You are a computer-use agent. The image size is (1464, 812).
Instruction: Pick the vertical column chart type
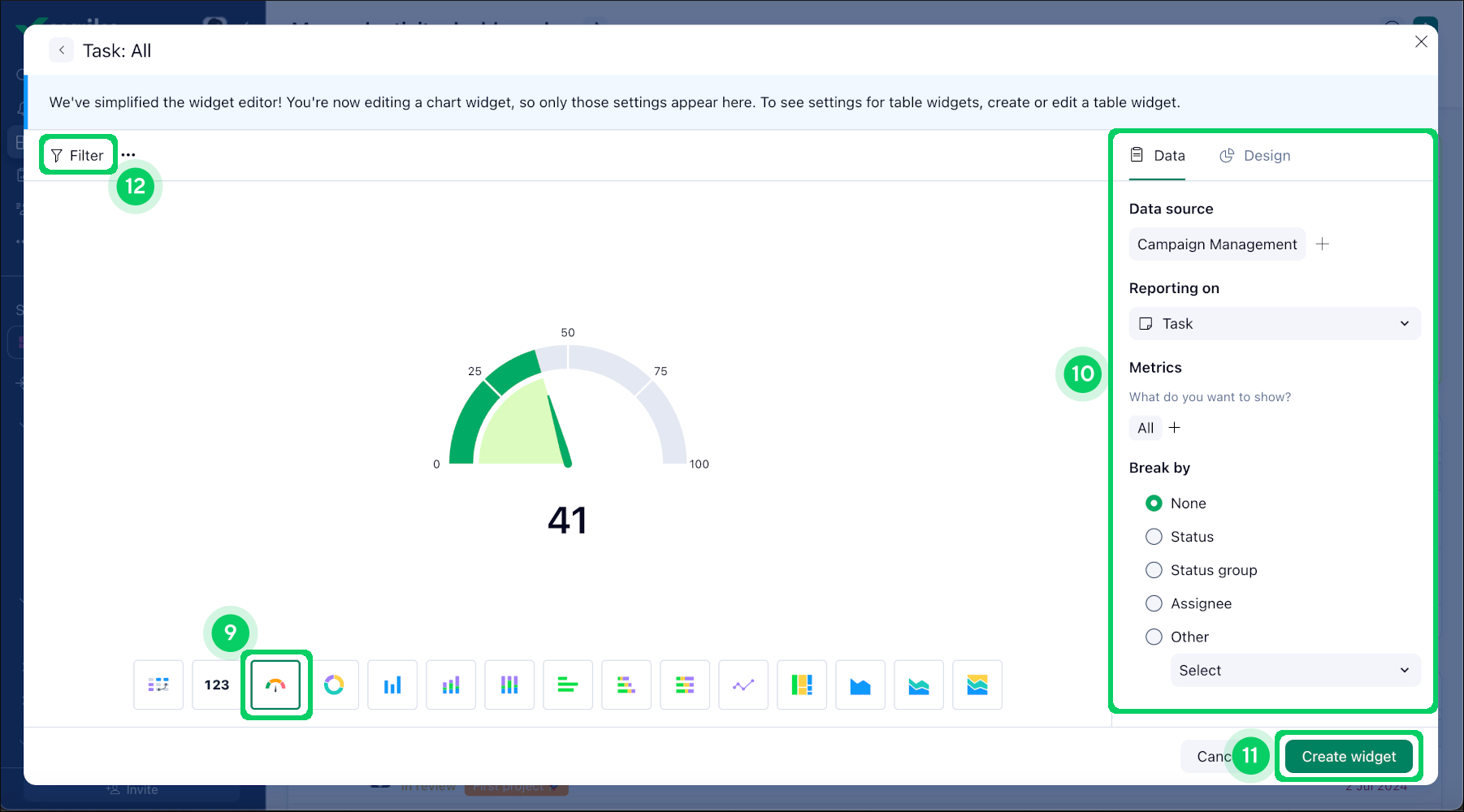click(392, 685)
